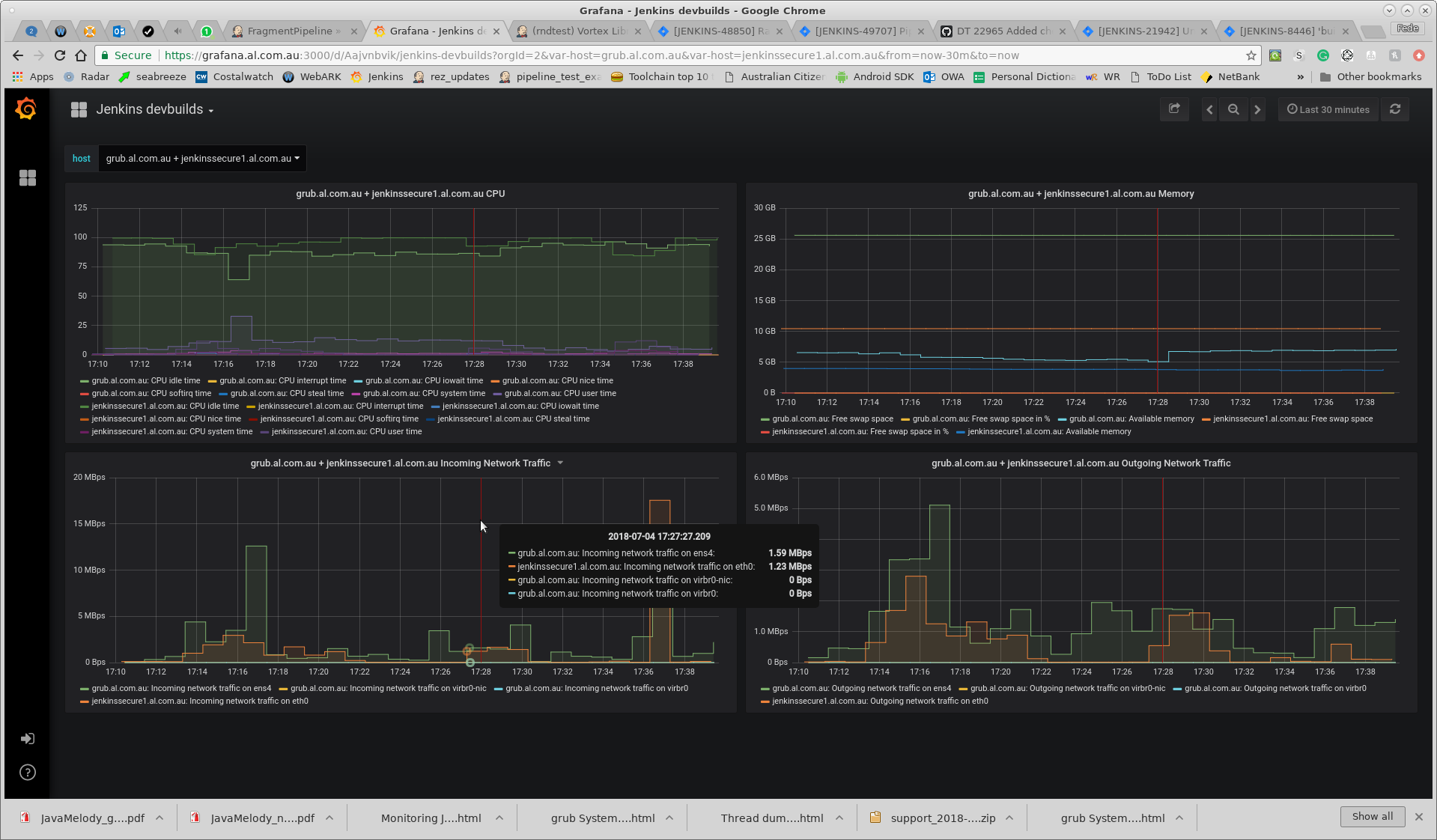
Task: Shift time range back with left arrow
Action: tap(1209, 109)
